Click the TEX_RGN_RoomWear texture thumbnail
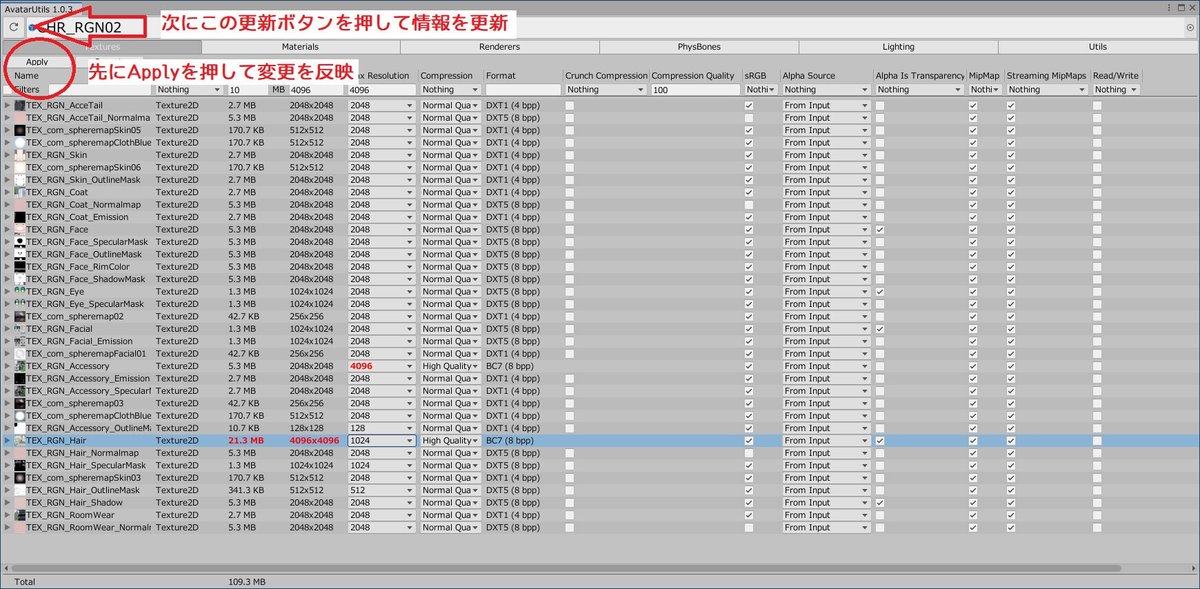Image resolution: width=1200 pixels, height=589 pixels. [x=19, y=515]
